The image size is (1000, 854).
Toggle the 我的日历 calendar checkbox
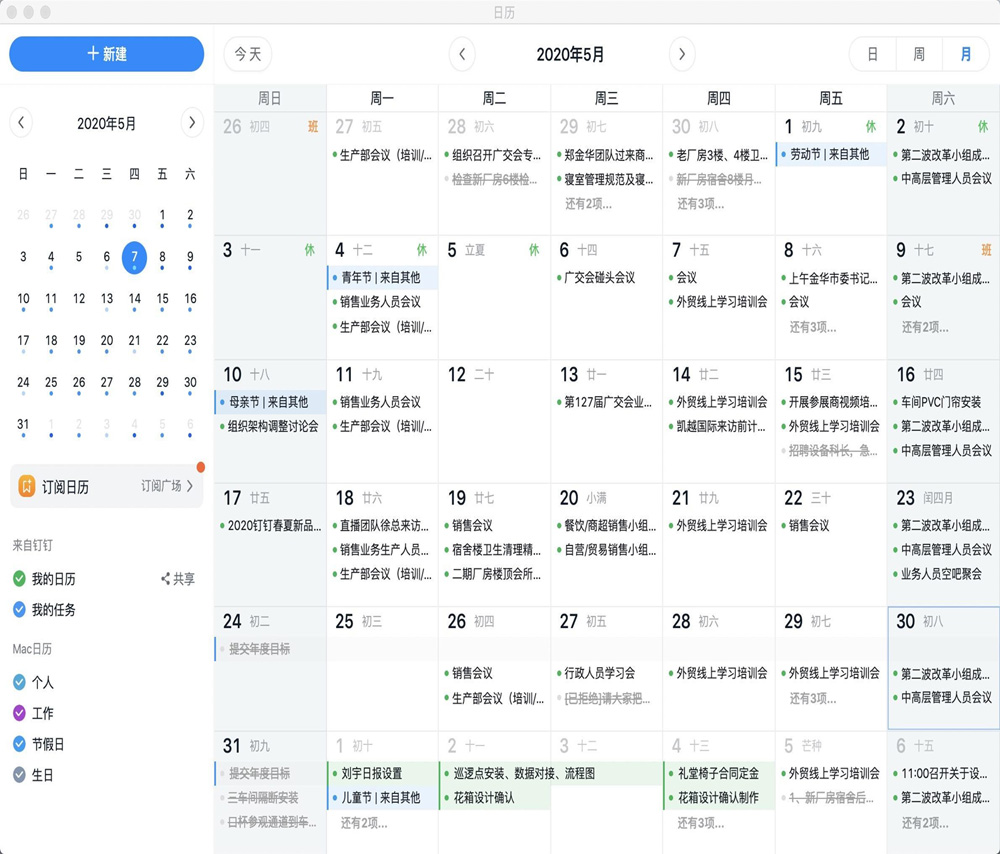click(19, 579)
